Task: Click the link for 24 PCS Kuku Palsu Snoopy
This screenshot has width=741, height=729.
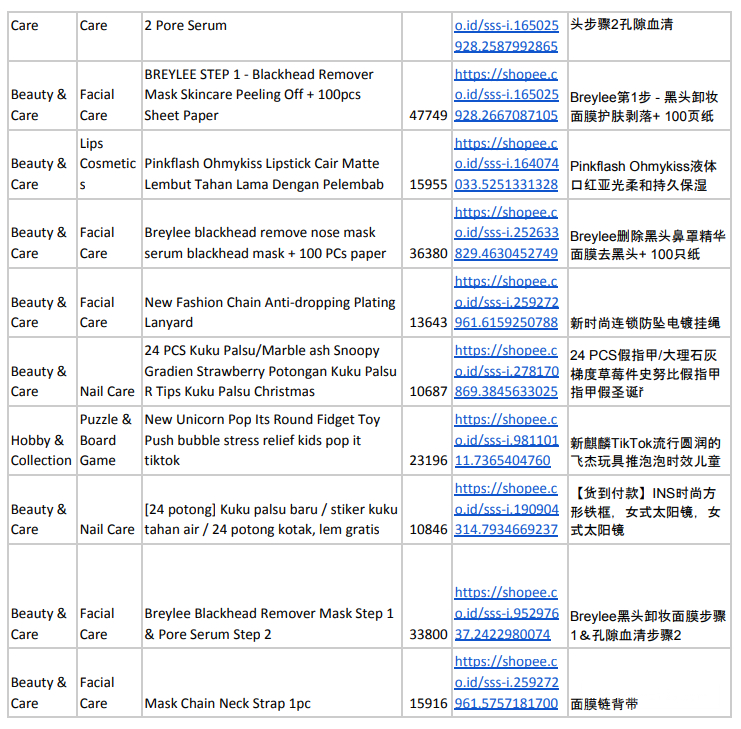Action: [x=506, y=371]
